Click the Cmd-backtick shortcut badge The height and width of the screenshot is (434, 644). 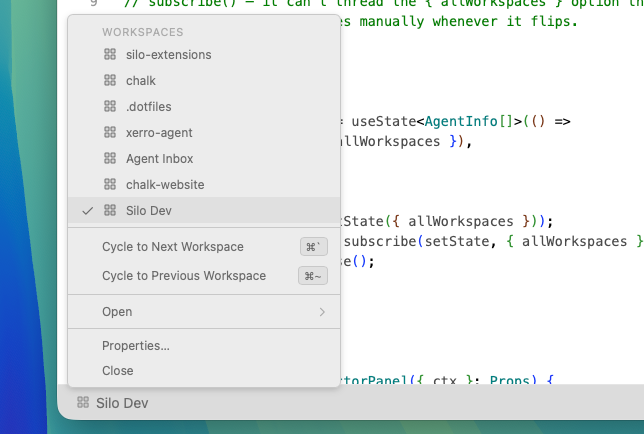[x=314, y=247]
